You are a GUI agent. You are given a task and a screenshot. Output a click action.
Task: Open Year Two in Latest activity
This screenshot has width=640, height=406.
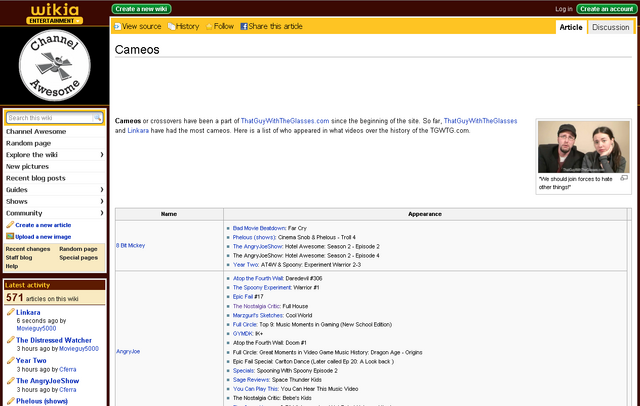31,360
